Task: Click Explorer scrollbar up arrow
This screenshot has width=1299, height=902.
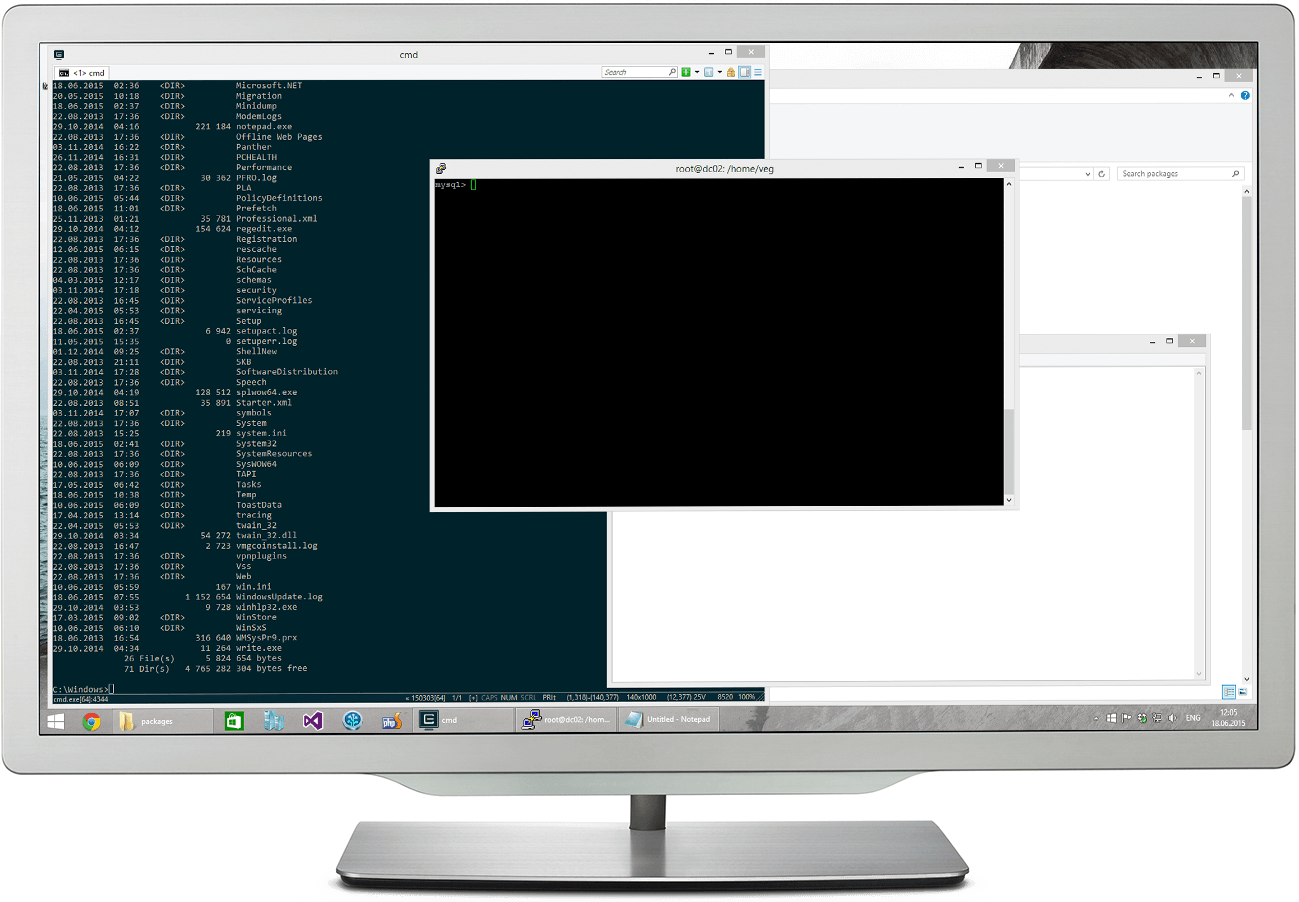Action: point(1247,190)
